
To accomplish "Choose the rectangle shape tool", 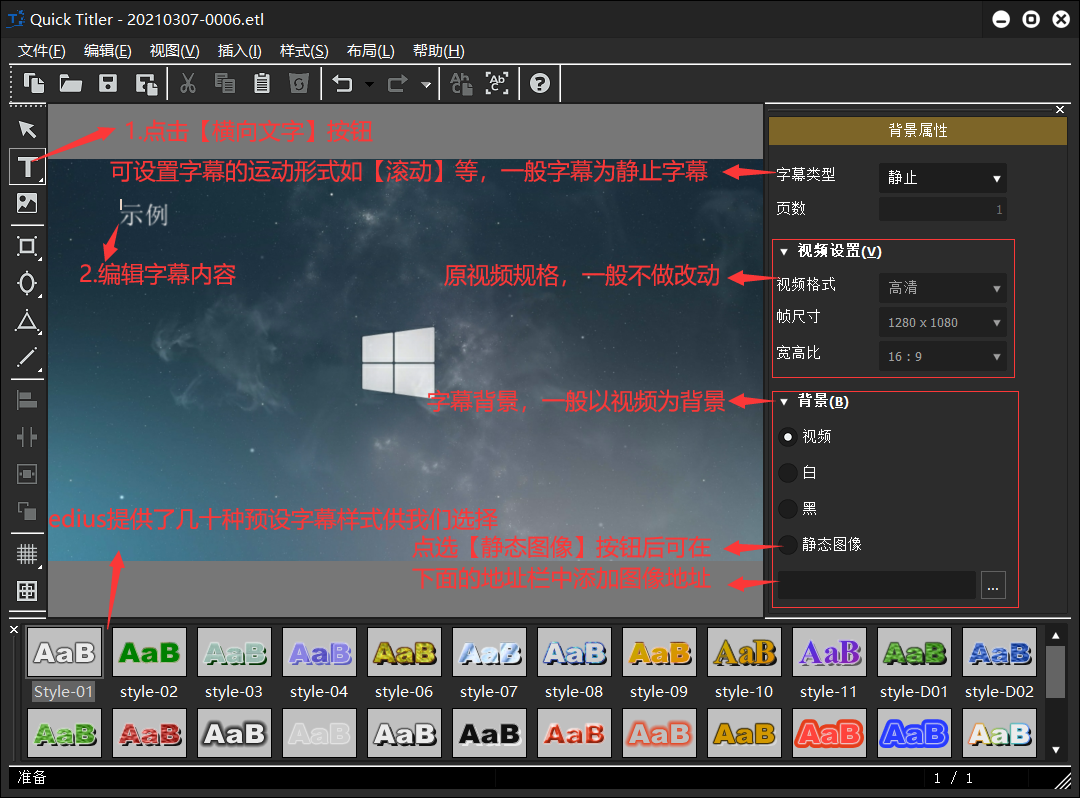I will (27, 246).
